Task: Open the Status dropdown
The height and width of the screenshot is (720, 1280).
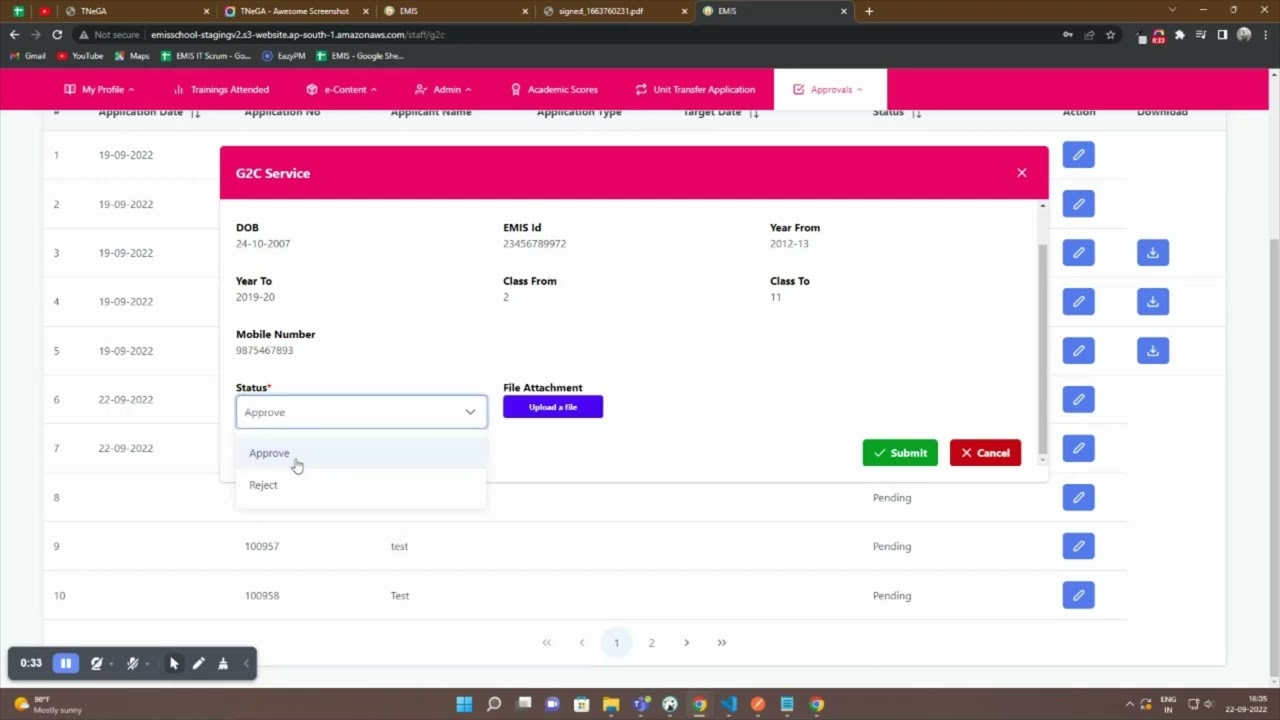Action: coord(361,412)
